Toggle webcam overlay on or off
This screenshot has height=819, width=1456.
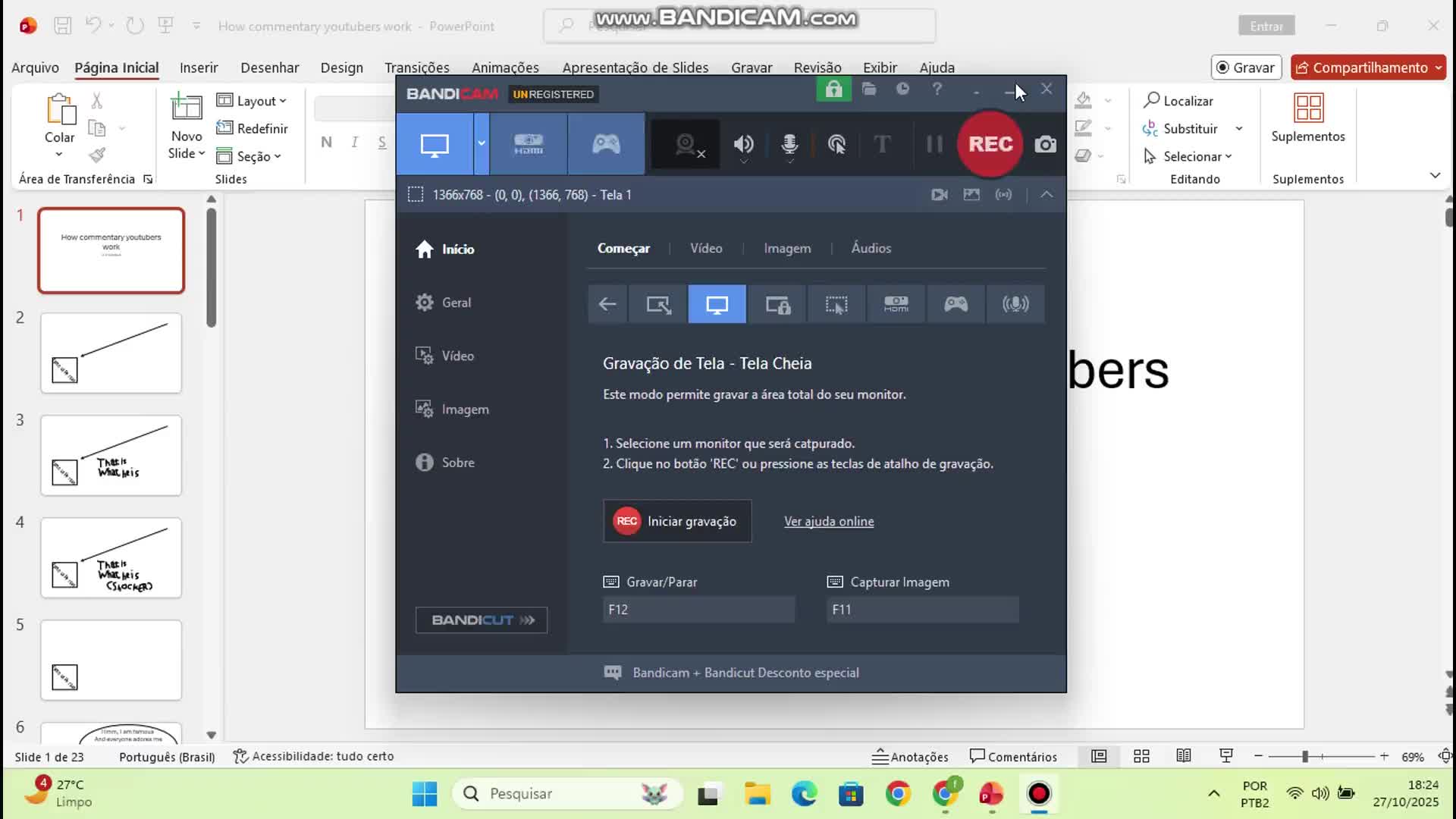[x=686, y=144]
